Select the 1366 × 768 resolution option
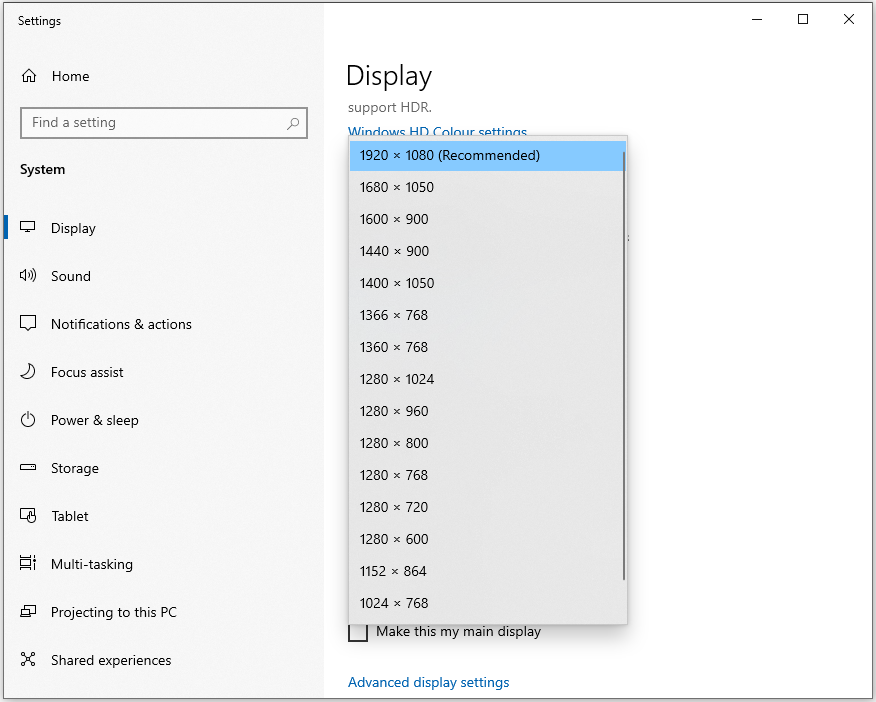The height and width of the screenshot is (702, 876). coord(487,315)
